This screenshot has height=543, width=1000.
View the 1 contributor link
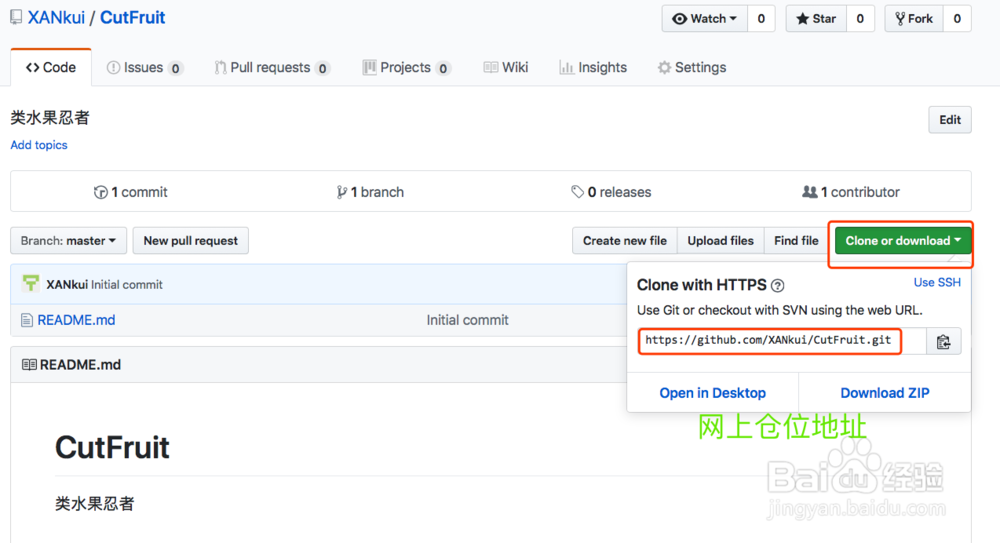pyautogui.click(x=851, y=192)
